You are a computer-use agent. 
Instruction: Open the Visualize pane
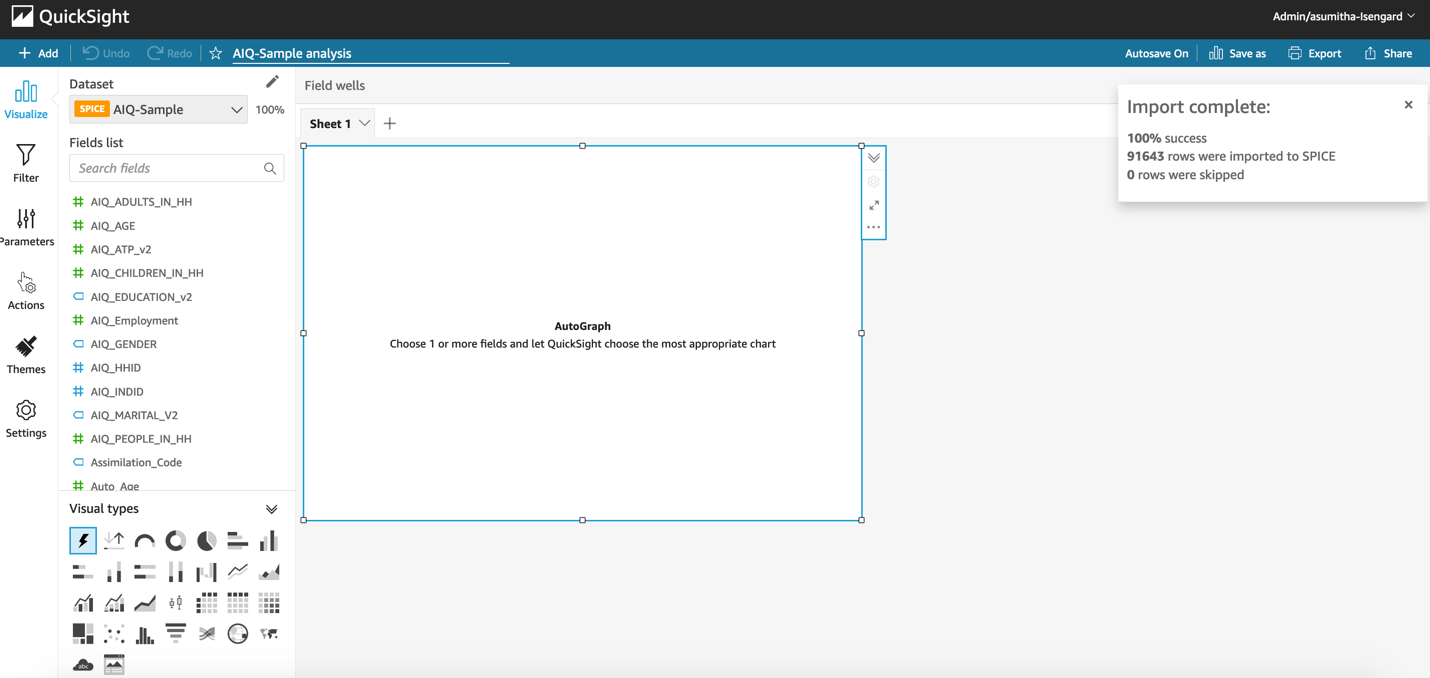pyautogui.click(x=26, y=100)
